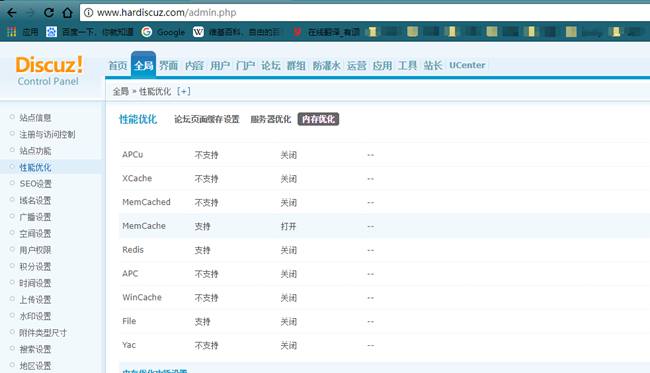Open the 用户 top menu
Screen dimensions: 650x373
220,65
